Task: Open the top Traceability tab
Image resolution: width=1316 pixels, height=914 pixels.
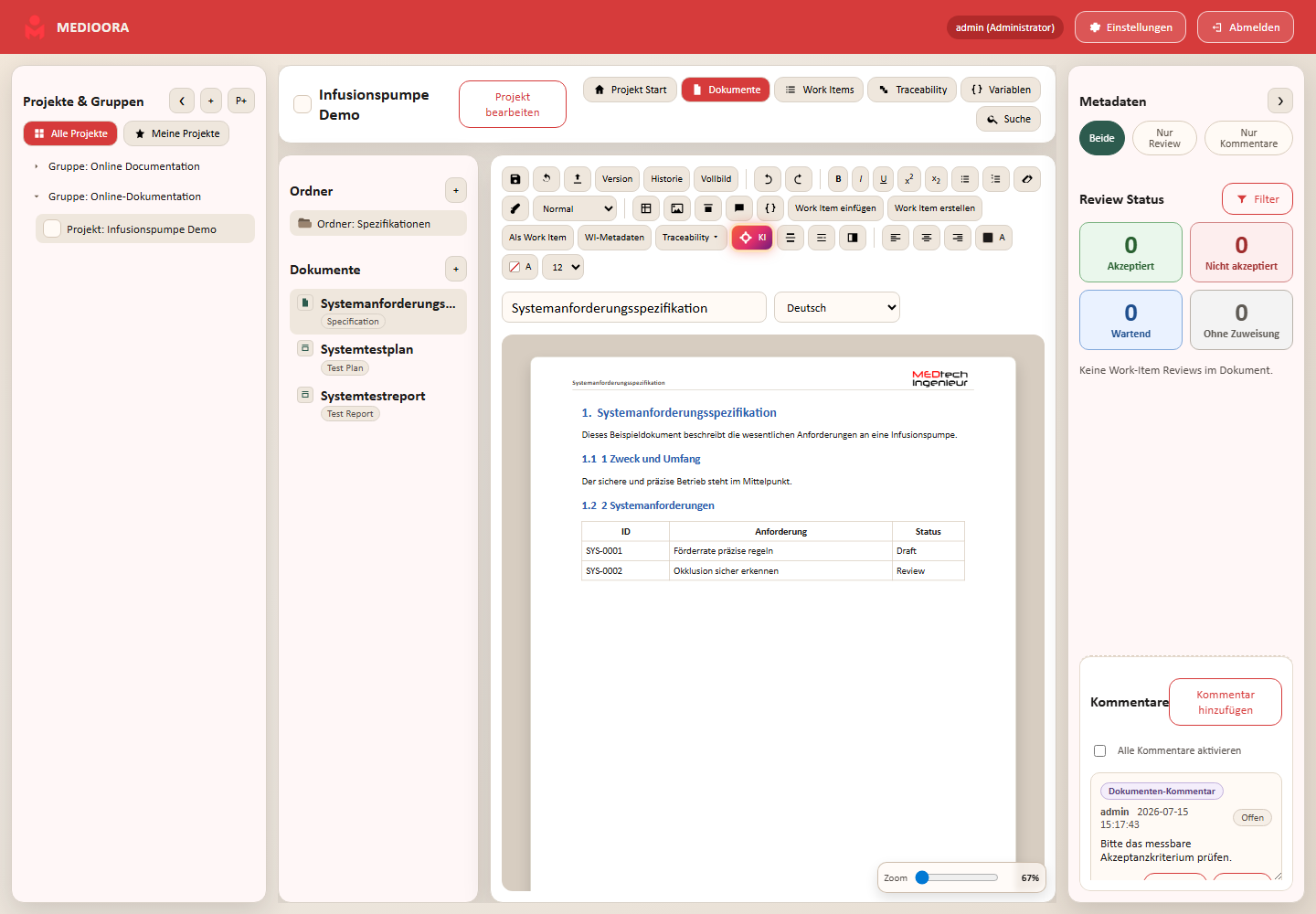Action: pos(912,90)
